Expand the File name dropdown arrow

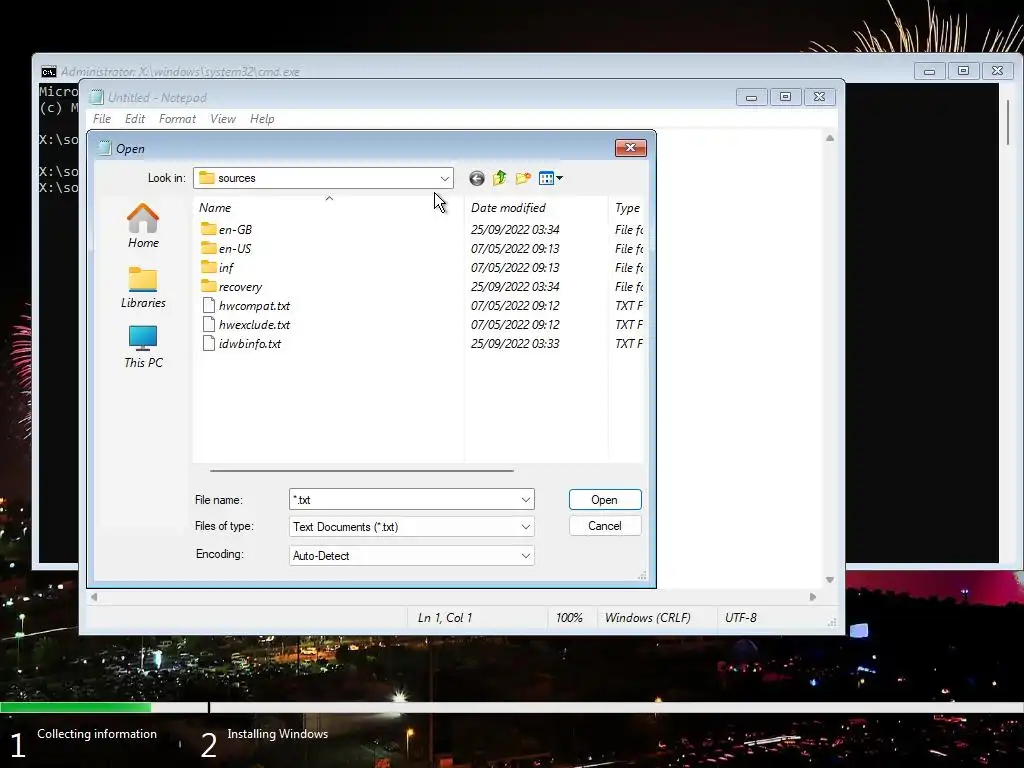pos(526,500)
